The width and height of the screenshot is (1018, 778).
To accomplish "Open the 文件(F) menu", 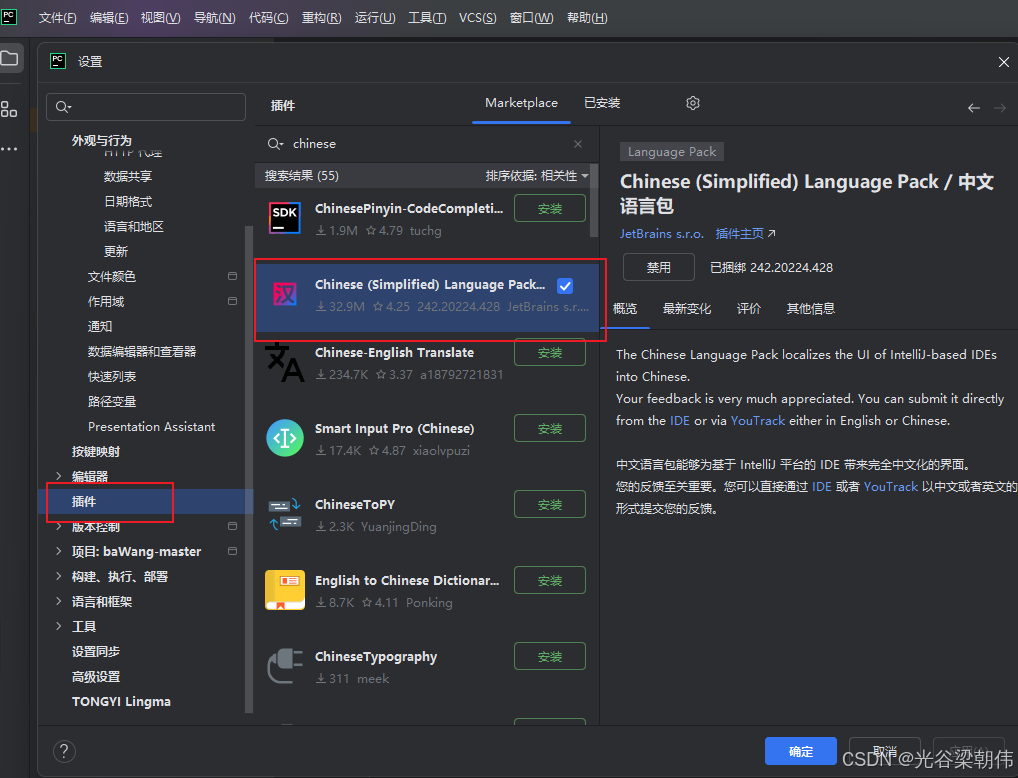I will [57, 18].
